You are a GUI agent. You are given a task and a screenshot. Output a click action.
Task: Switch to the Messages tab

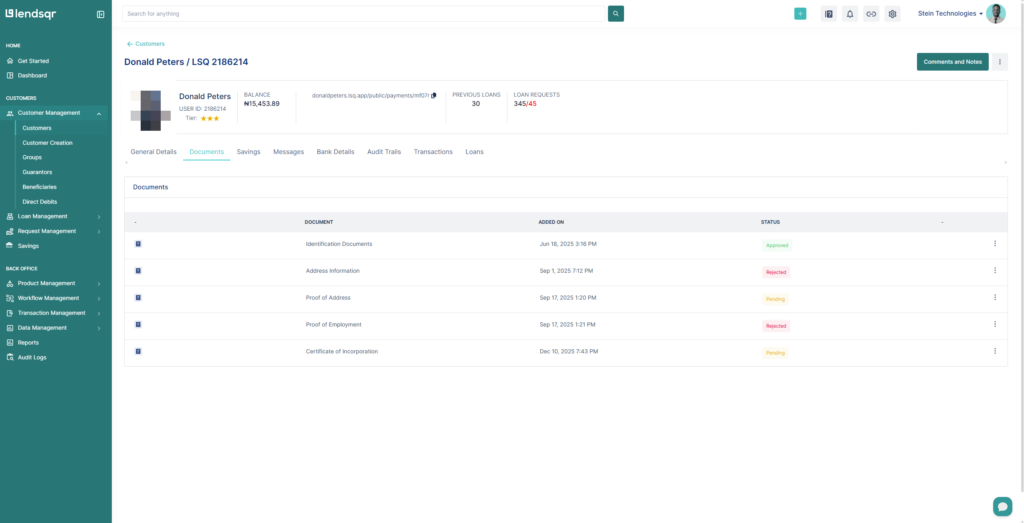(289, 151)
